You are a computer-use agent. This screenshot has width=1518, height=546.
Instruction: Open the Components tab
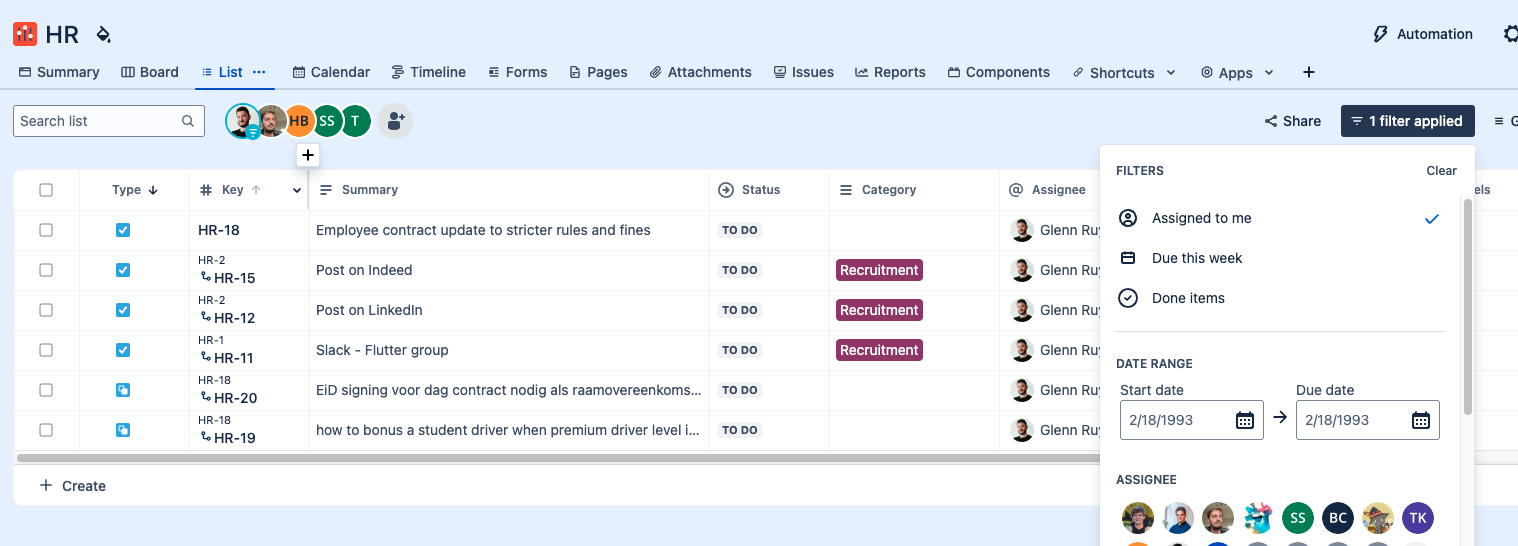pos(998,72)
